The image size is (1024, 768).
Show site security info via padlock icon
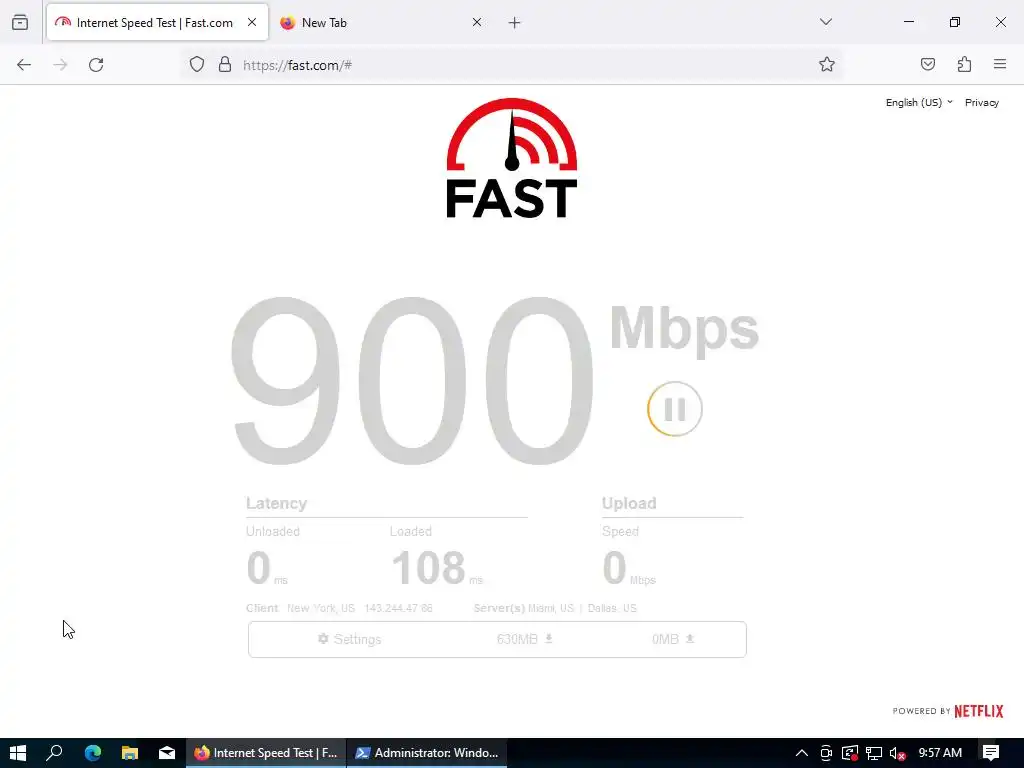click(225, 64)
